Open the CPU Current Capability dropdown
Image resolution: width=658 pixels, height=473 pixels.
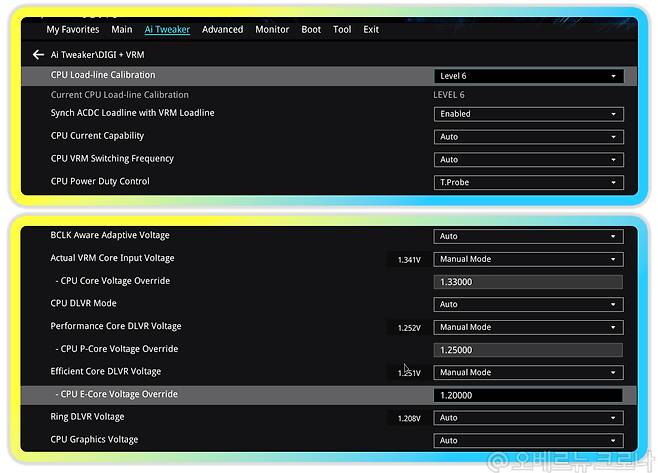pos(528,137)
